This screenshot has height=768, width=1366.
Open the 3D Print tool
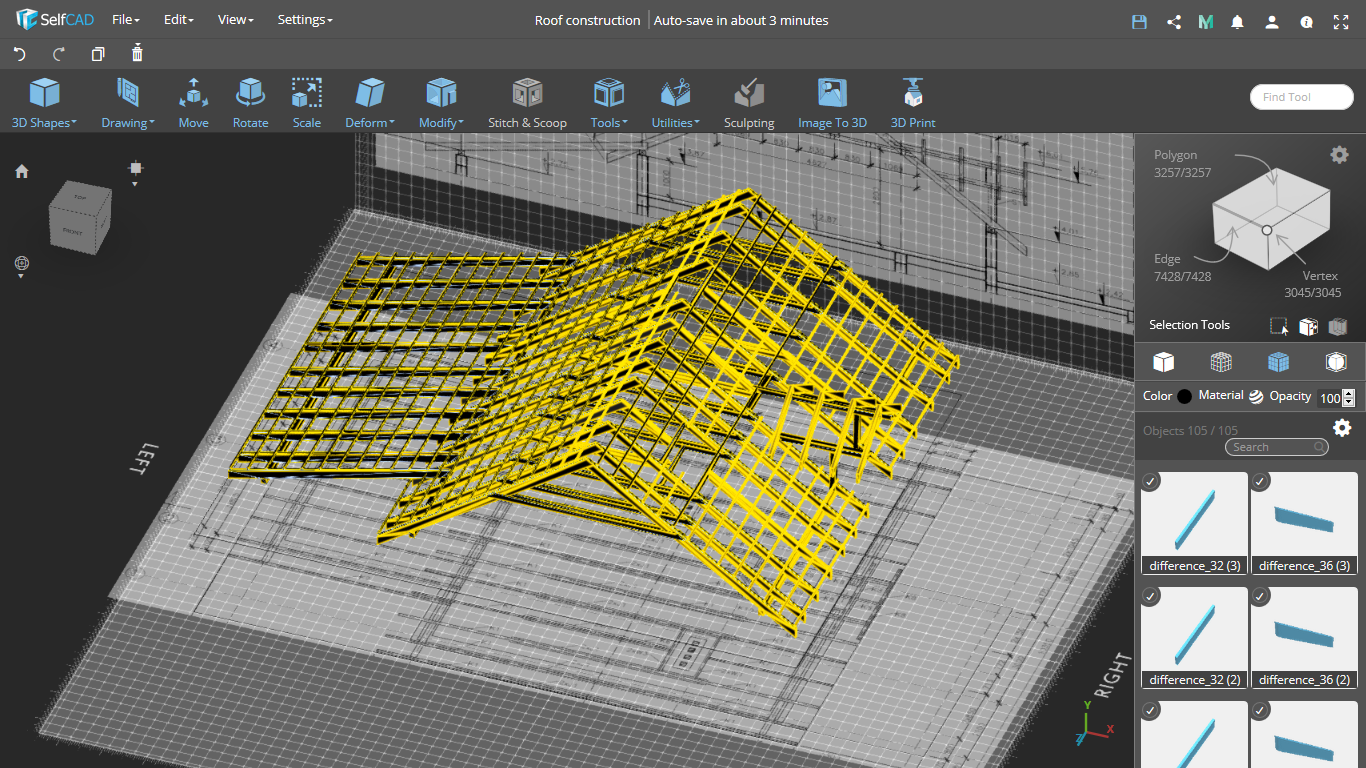coord(913,104)
